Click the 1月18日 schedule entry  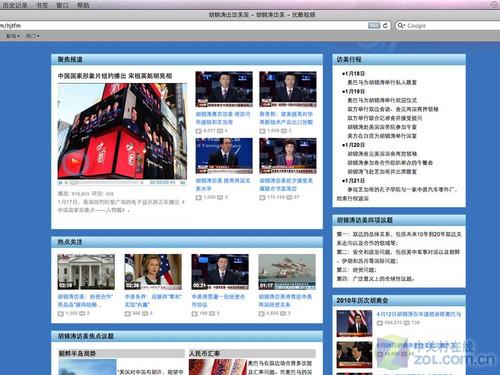click(353, 73)
